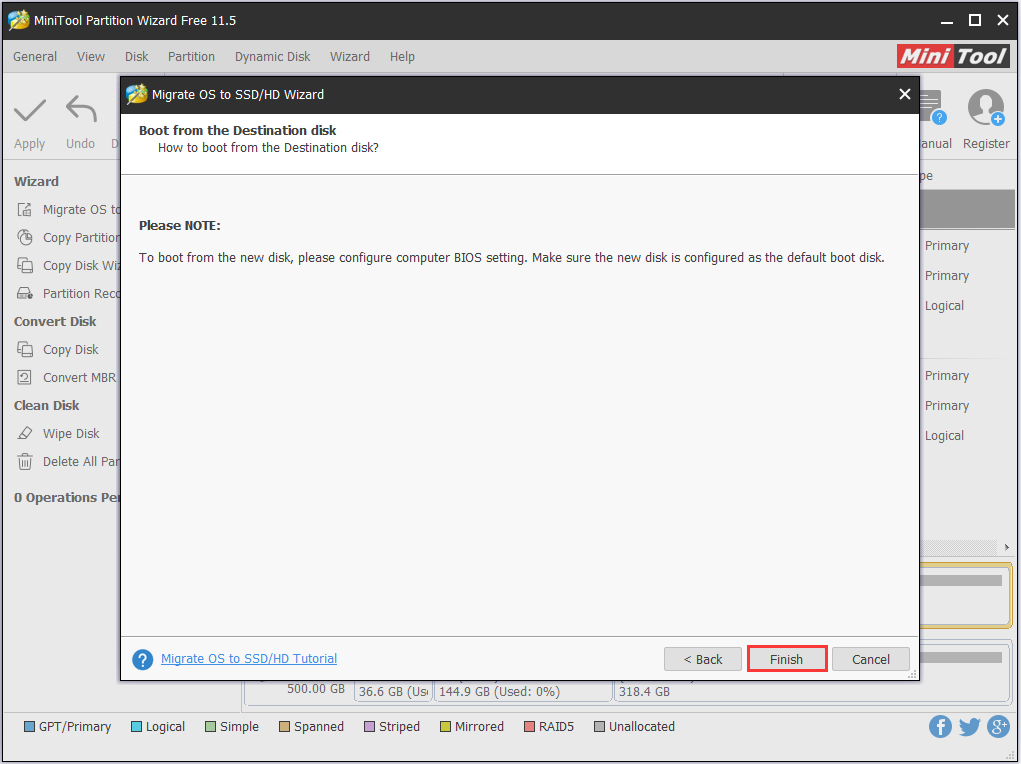1021x764 pixels.
Task: Click the blue help question mark icon
Action: [143, 659]
